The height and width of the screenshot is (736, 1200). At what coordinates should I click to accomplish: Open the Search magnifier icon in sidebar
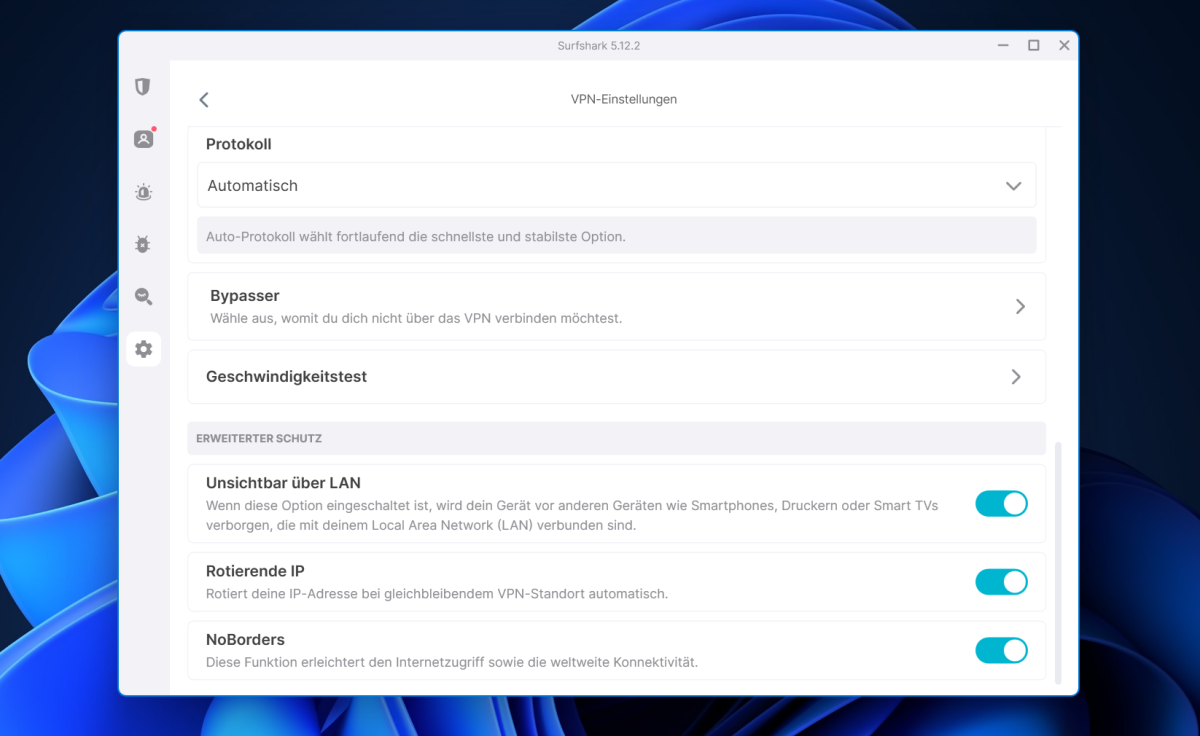pyautogui.click(x=143, y=296)
